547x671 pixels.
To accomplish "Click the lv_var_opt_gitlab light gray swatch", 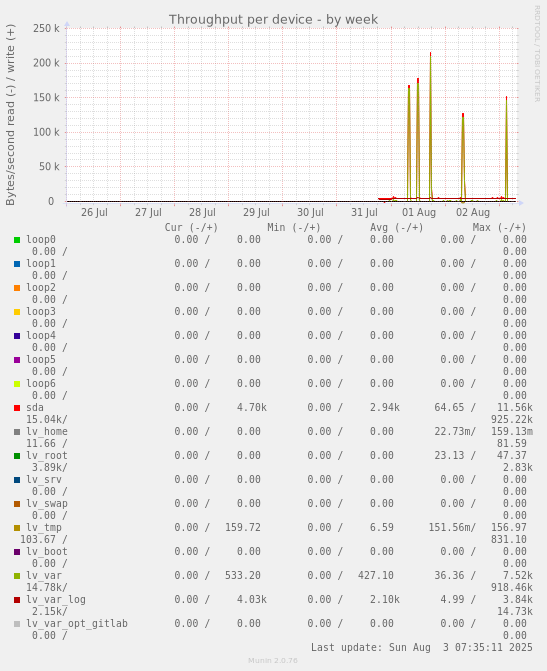I will pyautogui.click(x=17, y=624).
